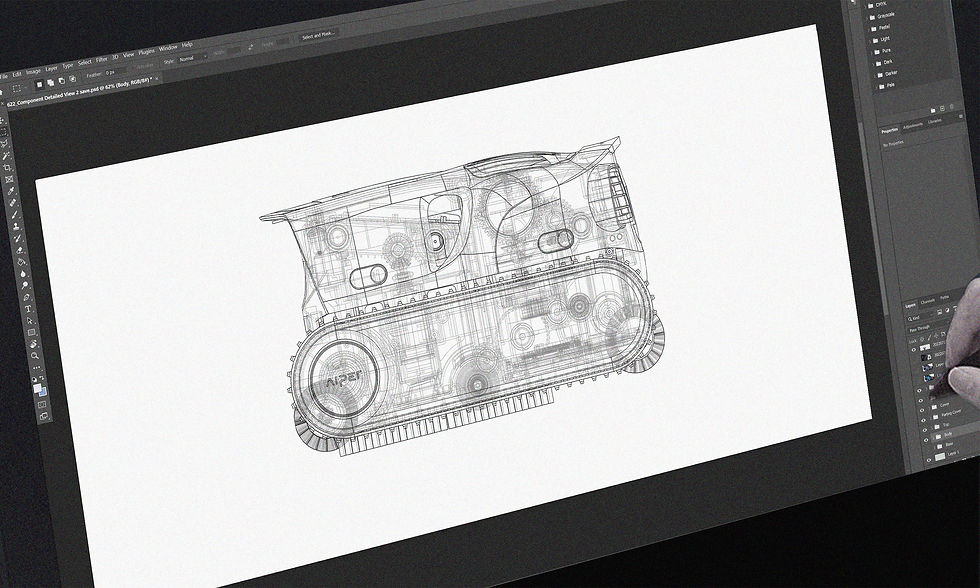Image resolution: width=980 pixels, height=588 pixels.
Task: Expand the CMYK swatch group
Action: coord(865,6)
